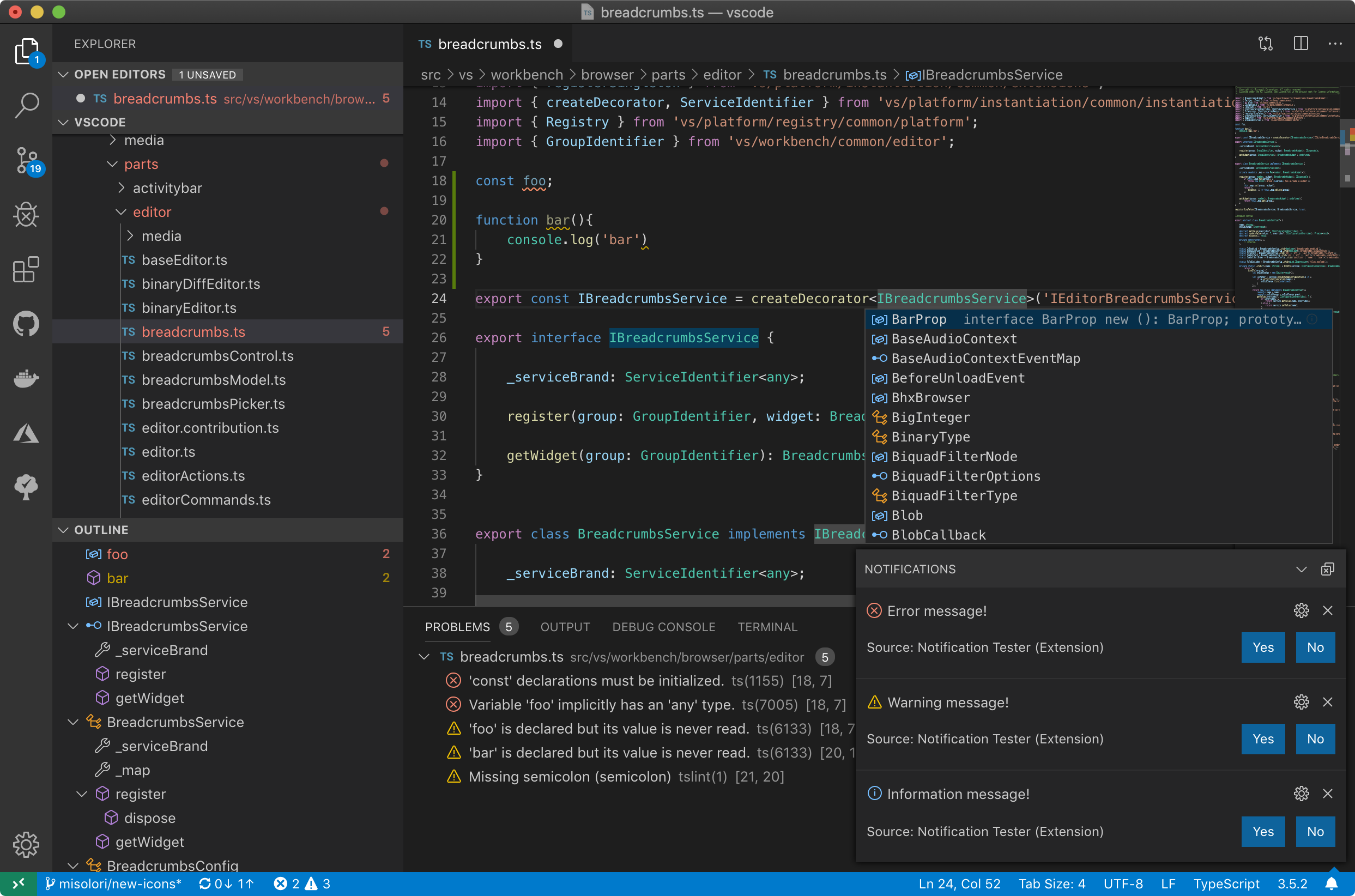Switch to the TERMINAL tab
This screenshot has height=896, width=1355.
[767, 627]
